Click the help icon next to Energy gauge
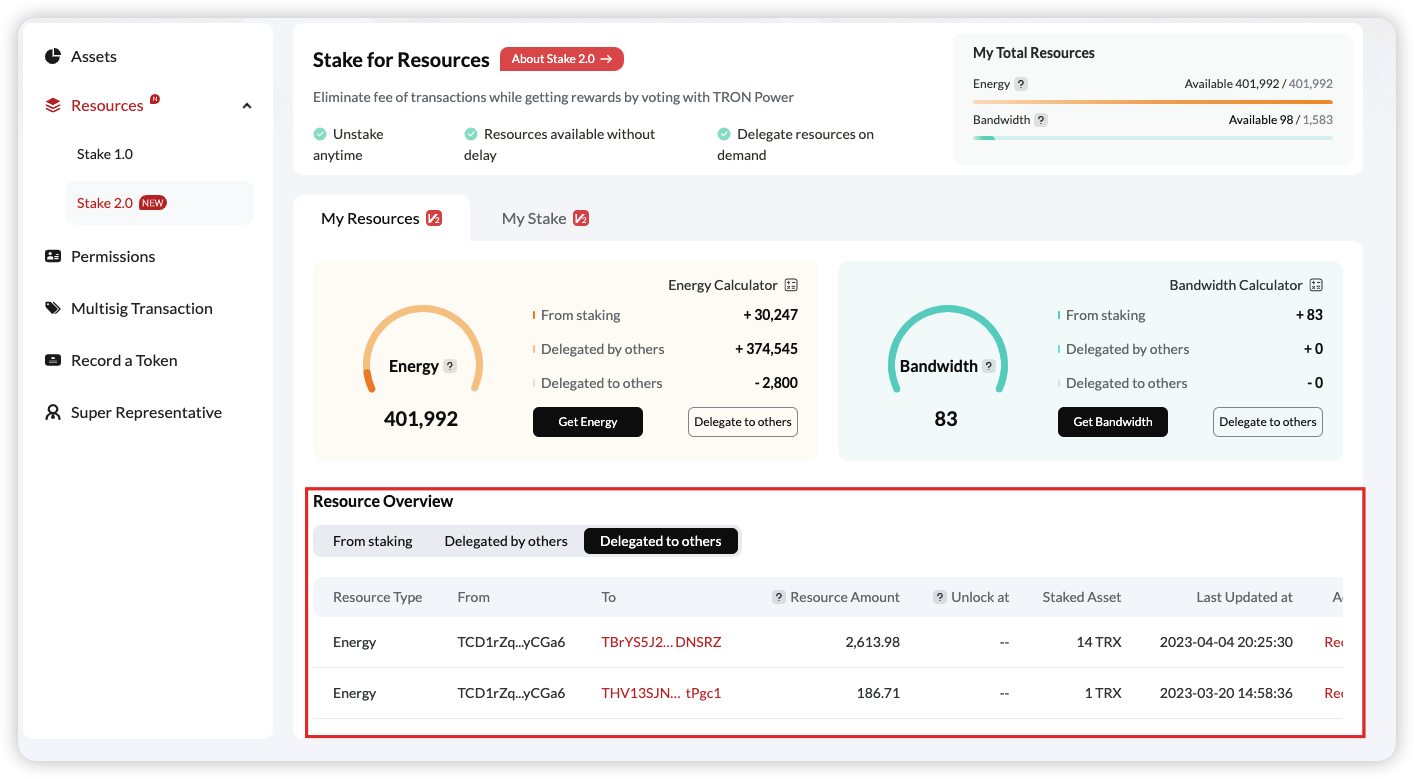This screenshot has width=1414, height=779. click(x=450, y=366)
